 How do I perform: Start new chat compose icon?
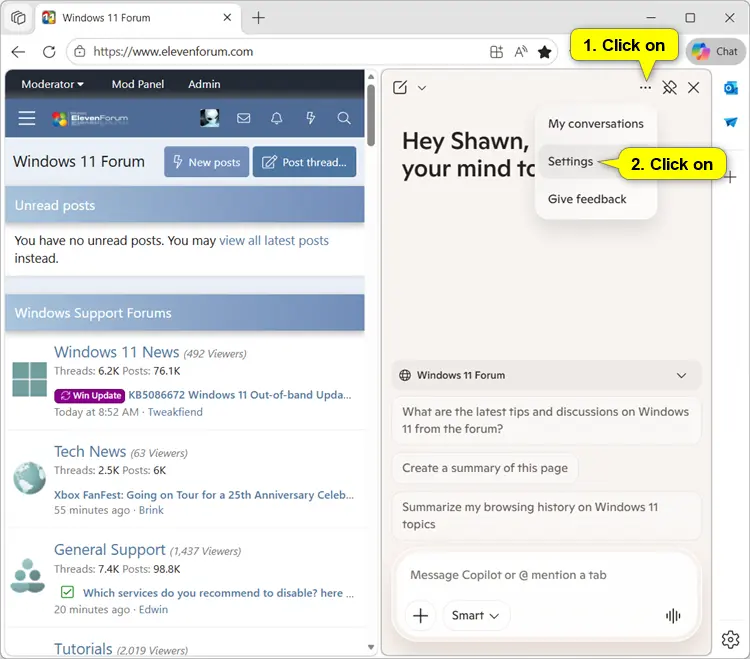[400, 88]
